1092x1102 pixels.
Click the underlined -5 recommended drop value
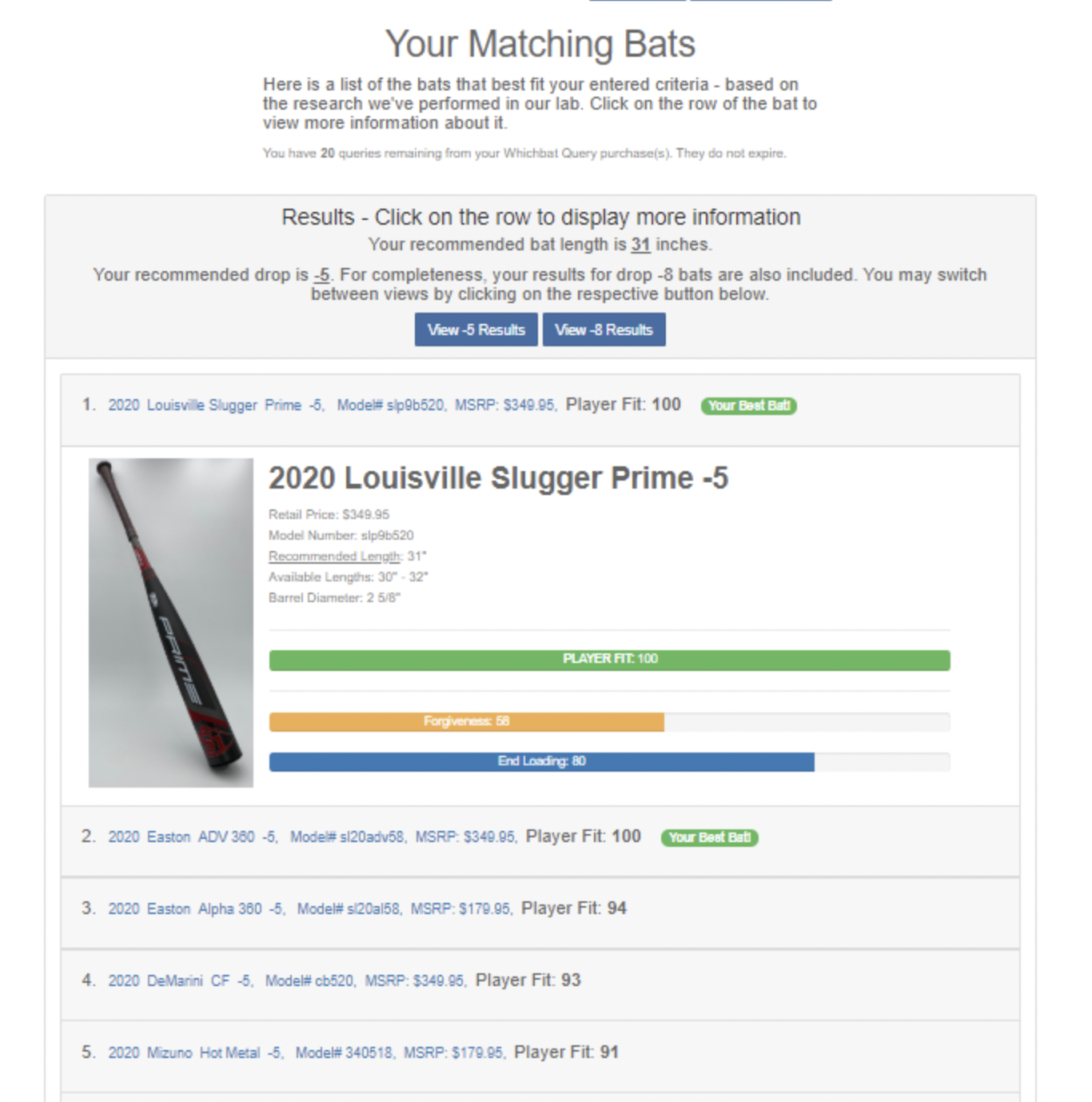(x=321, y=275)
